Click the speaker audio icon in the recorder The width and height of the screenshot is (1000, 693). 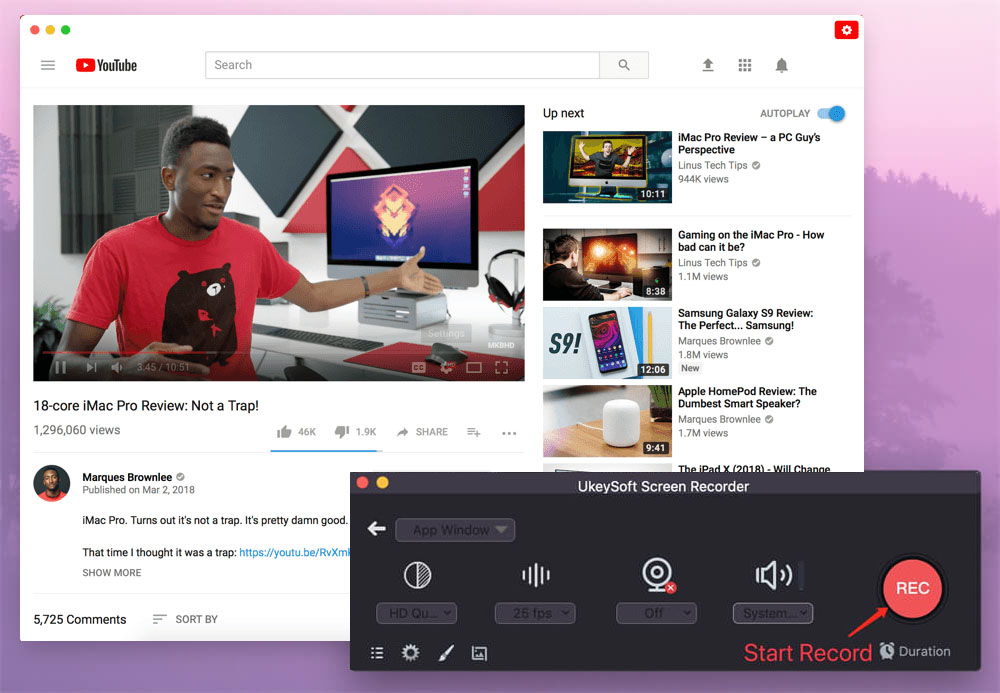774,575
